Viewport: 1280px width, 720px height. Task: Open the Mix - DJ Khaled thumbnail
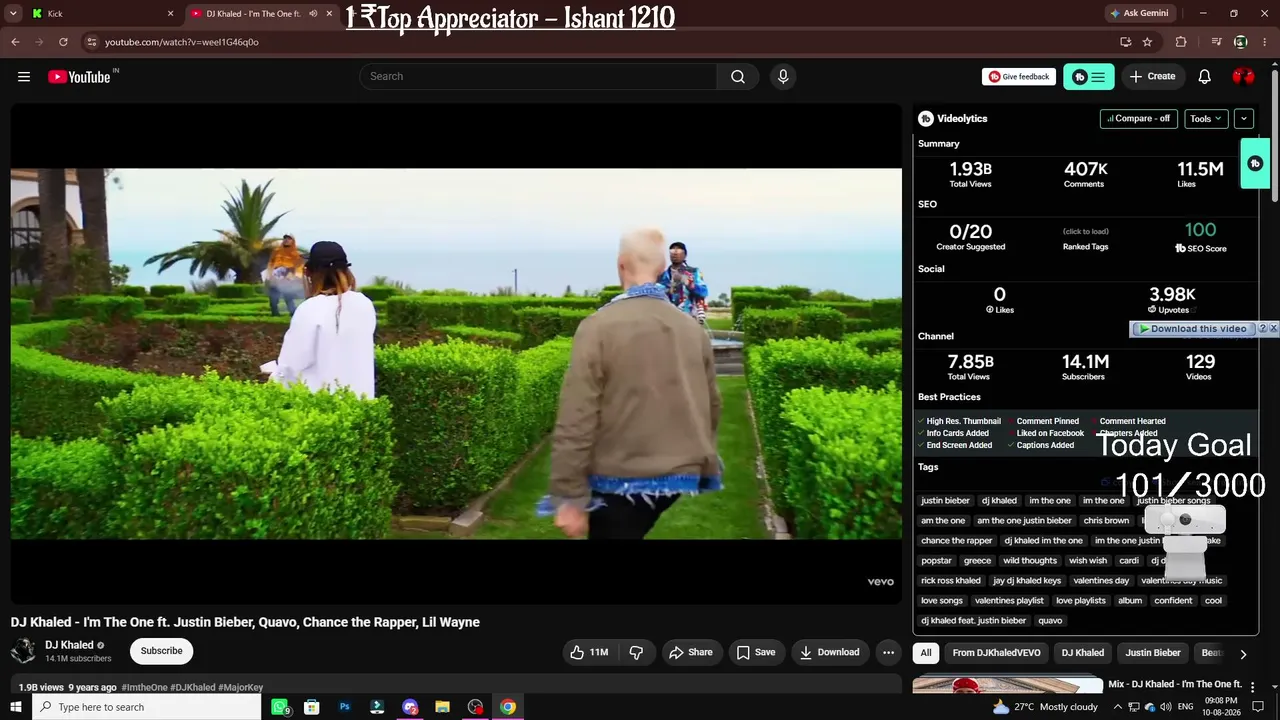1007,686
